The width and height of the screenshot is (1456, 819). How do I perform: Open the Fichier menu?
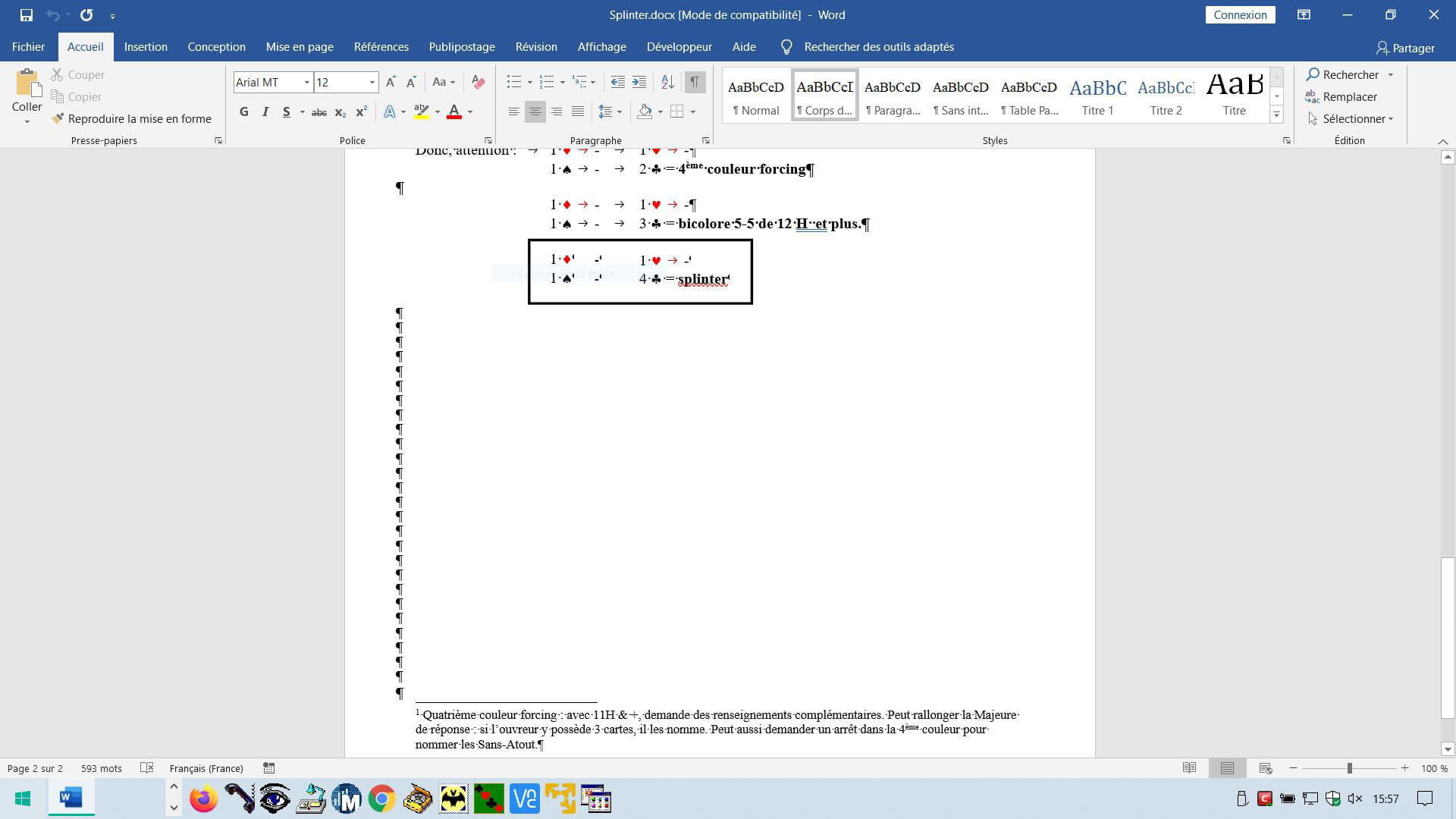tap(28, 47)
